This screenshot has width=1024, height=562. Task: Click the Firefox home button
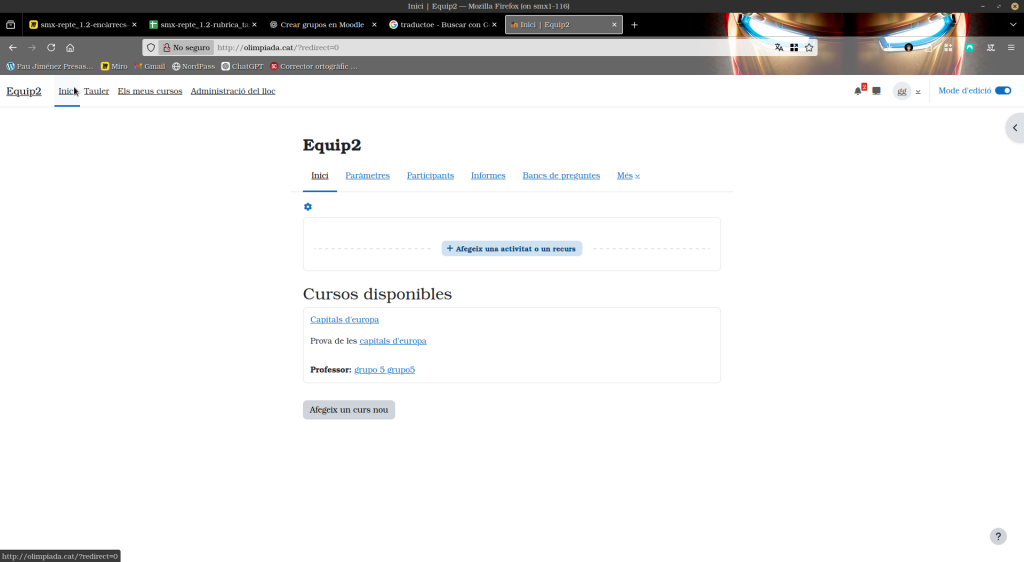[x=70, y=47]
